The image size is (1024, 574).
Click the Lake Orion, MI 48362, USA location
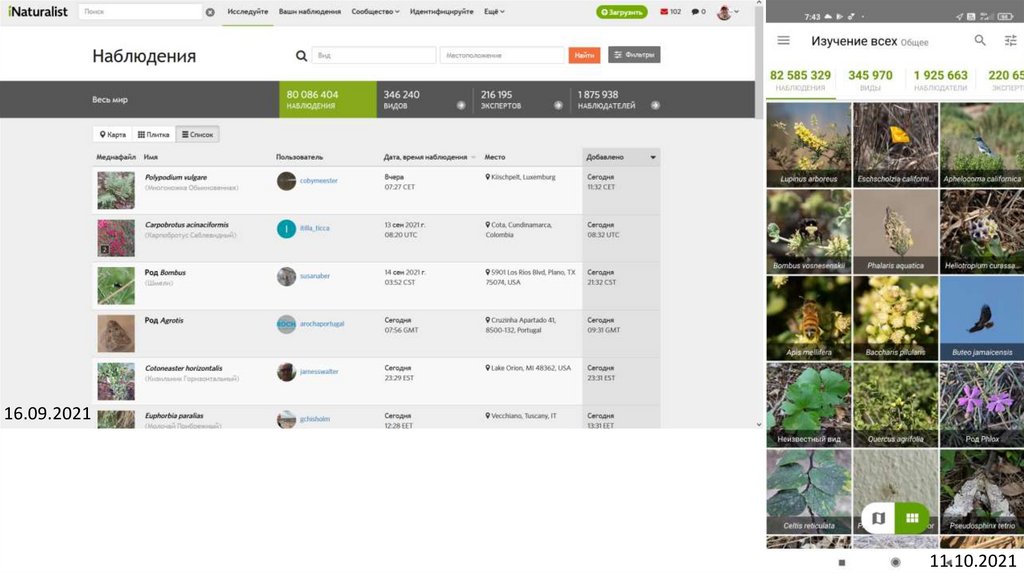[530, 368]
